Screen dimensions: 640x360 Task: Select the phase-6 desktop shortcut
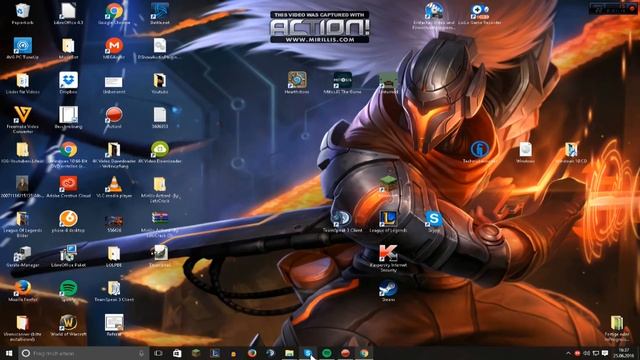point(68,222)
